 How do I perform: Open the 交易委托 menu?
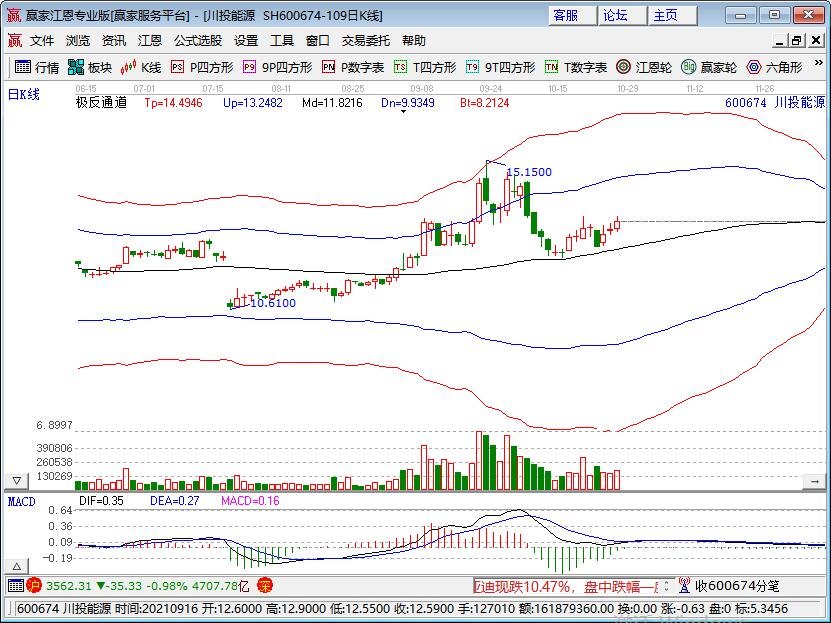click(366, 41)
